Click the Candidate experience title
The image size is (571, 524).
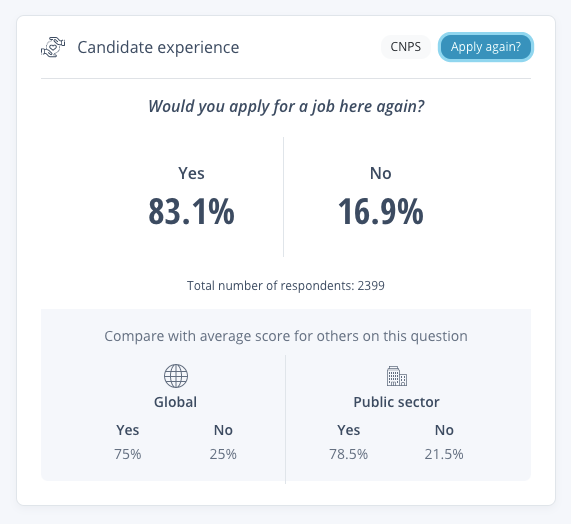point(158,47)
